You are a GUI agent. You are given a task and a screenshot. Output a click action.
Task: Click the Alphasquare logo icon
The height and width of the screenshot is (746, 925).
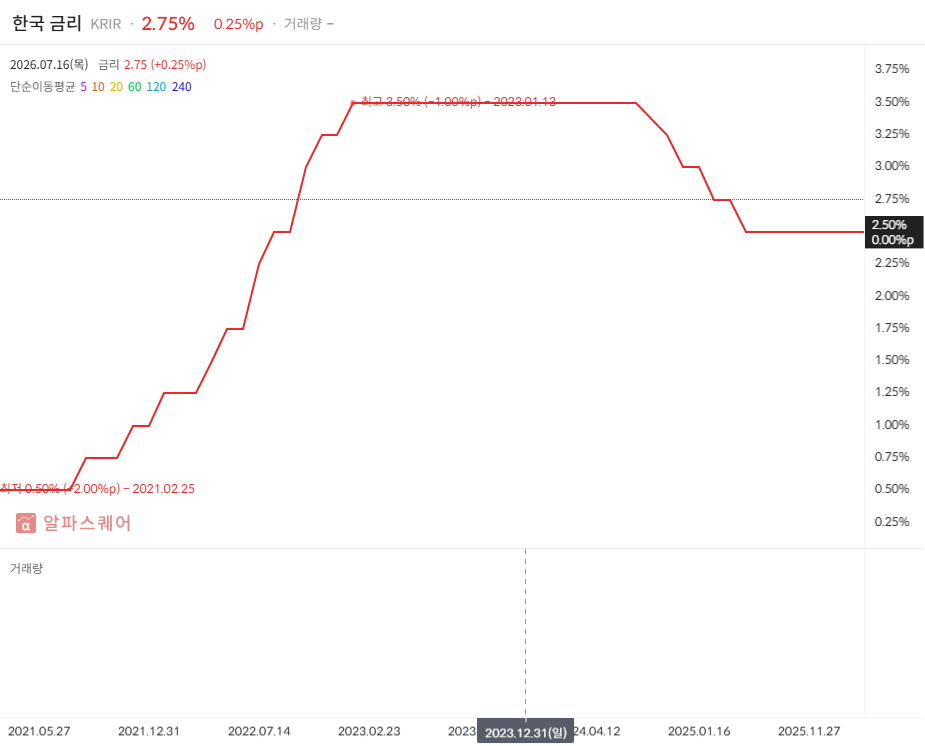pyautogui.click(x=25, y=523)
